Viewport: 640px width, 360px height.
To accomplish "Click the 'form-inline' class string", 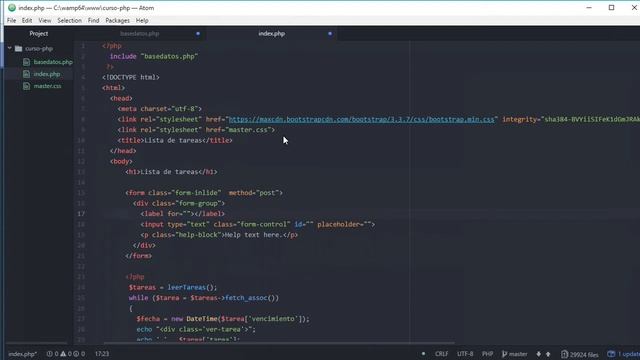I will click(198, 193).
